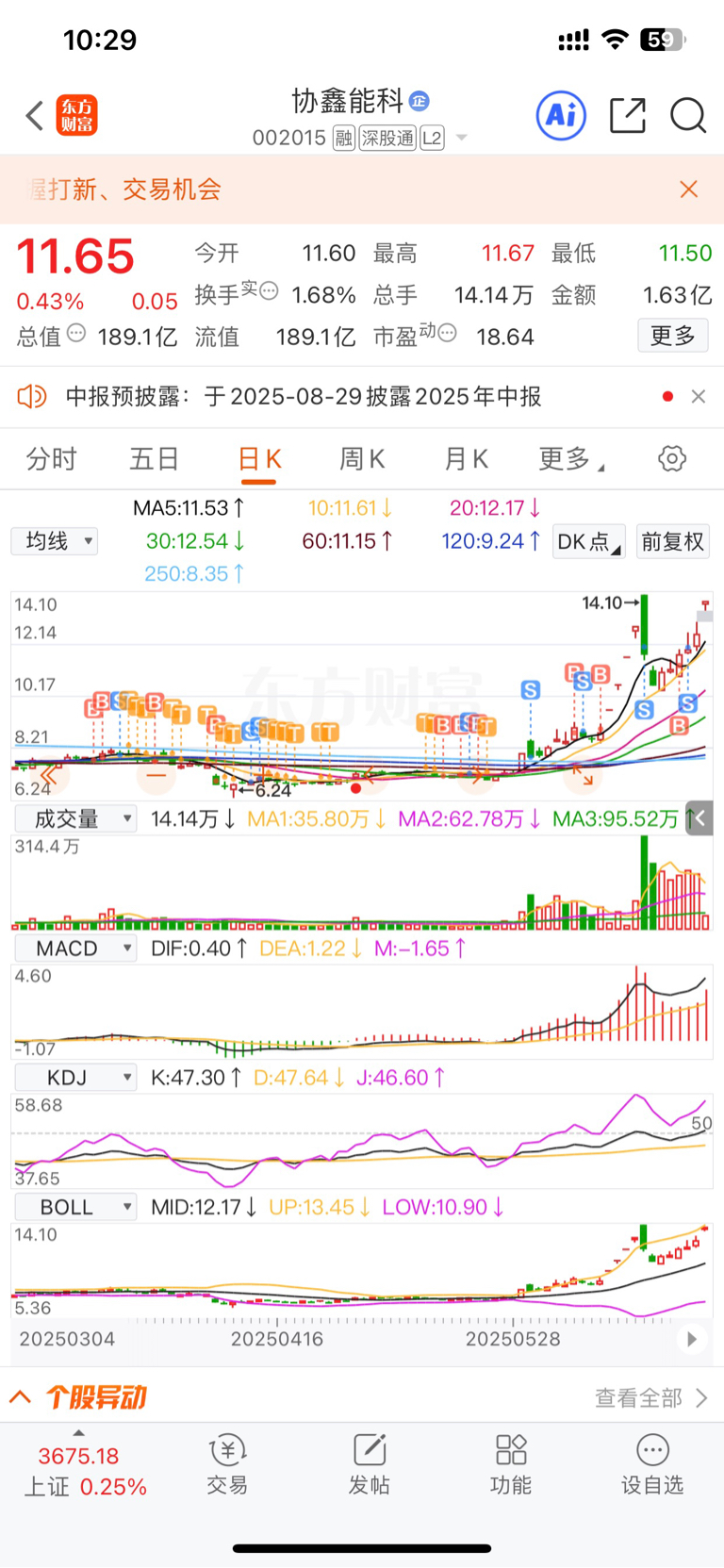Expand the 个股异动 section chevron
724x1568 pixels.
click(21, 1396)
